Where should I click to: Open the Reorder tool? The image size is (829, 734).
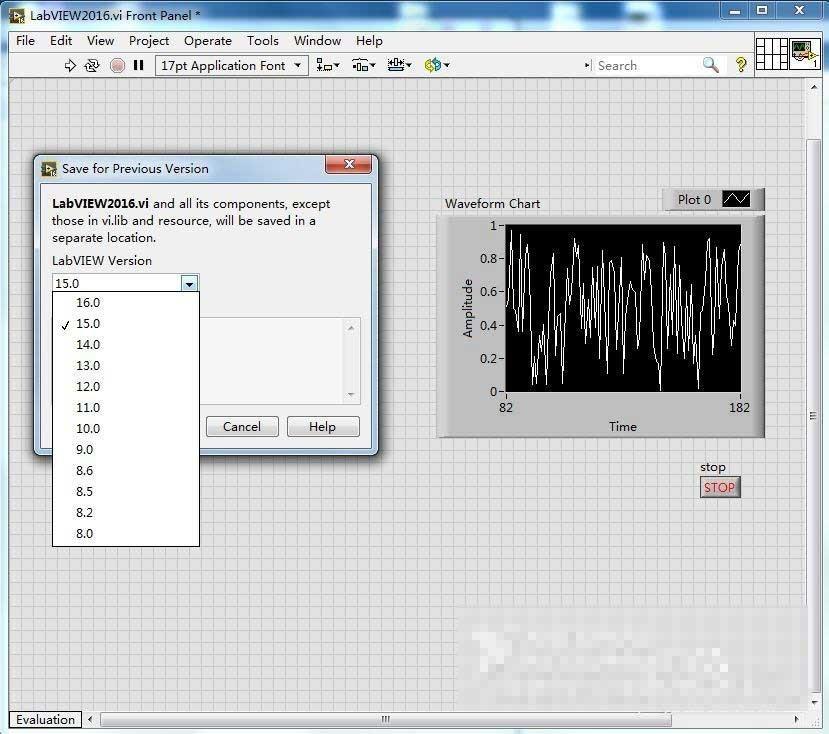[436, 66]
